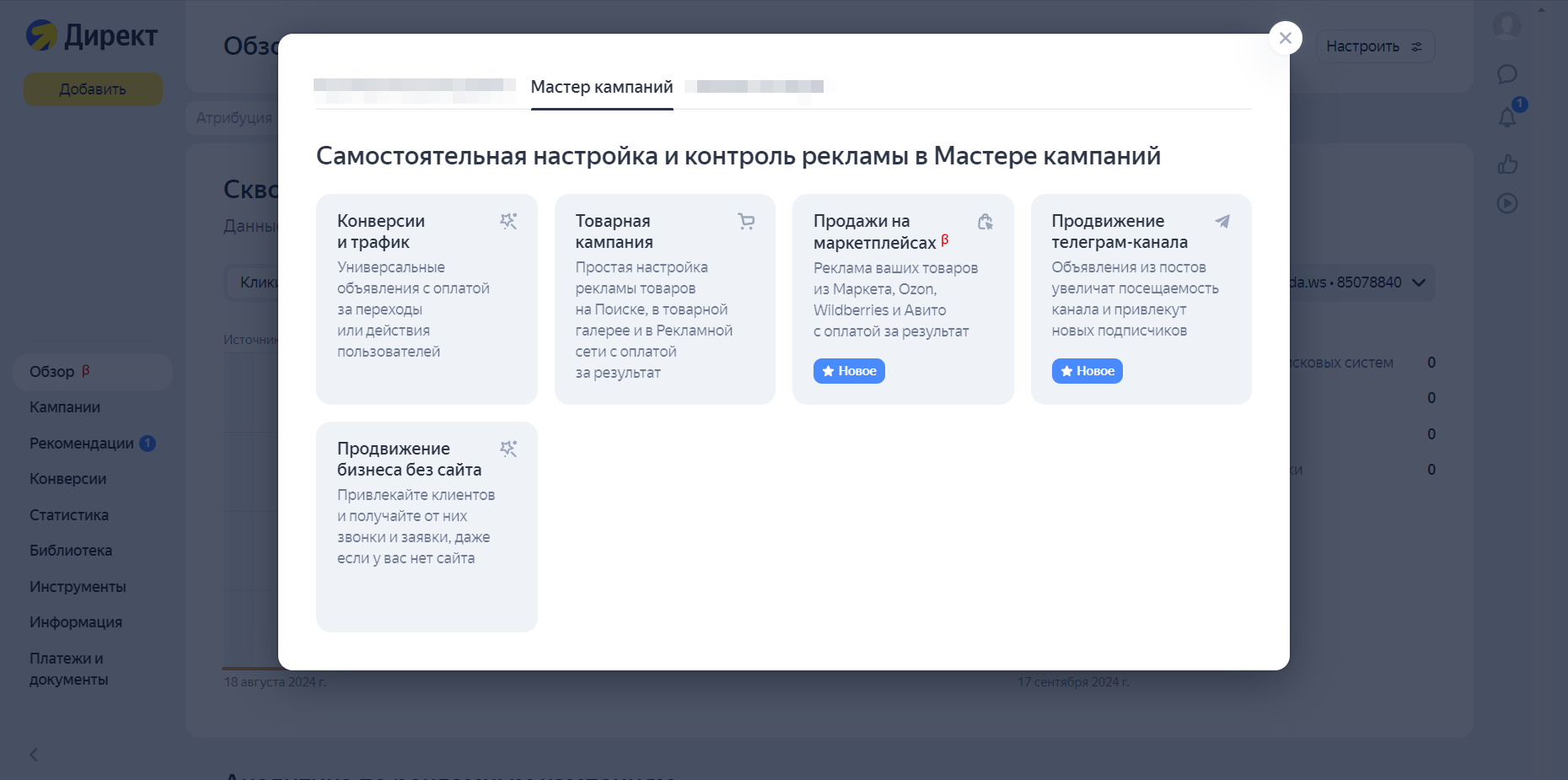
Task: Click the paper plane icon on телеграм-канала card
Action: [x=1223, y=221]
